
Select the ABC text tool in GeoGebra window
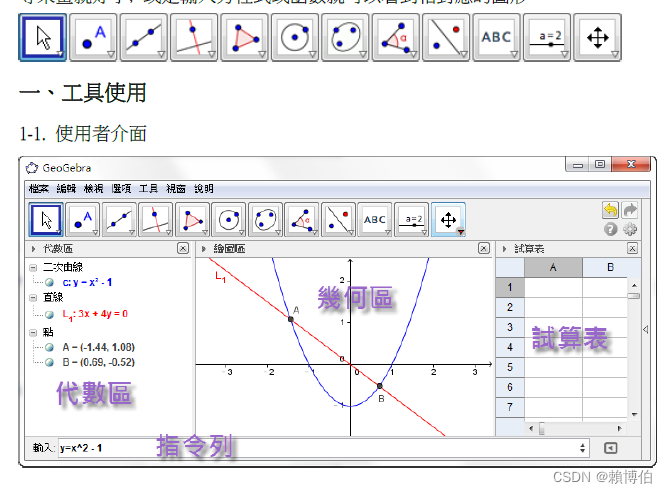(x=375, y=220)
